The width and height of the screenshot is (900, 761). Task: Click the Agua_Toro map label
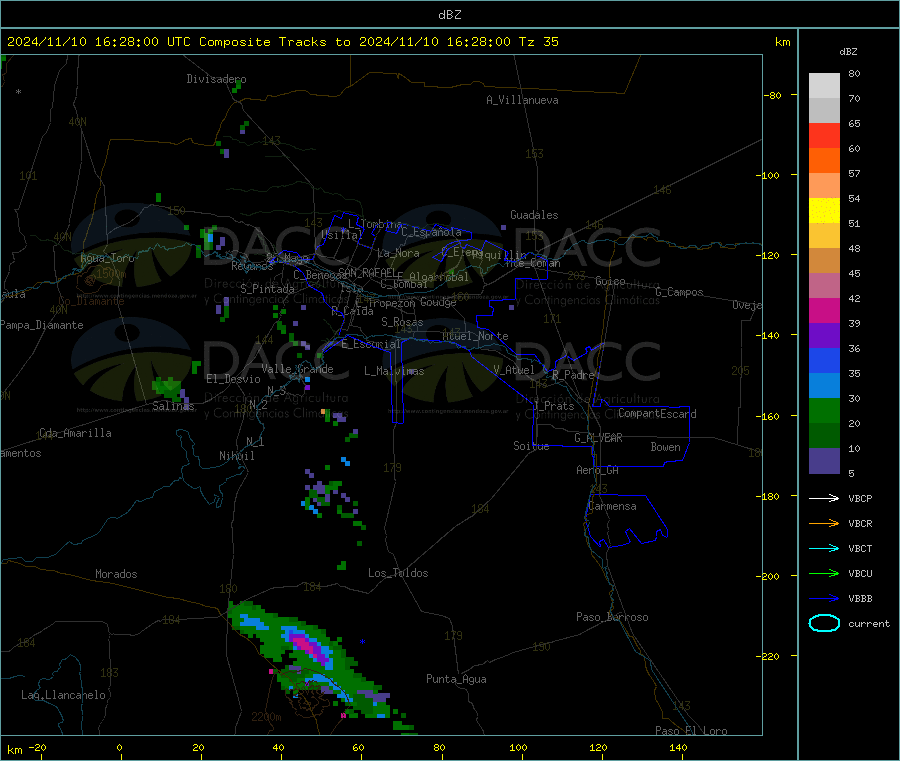(107, 258)
